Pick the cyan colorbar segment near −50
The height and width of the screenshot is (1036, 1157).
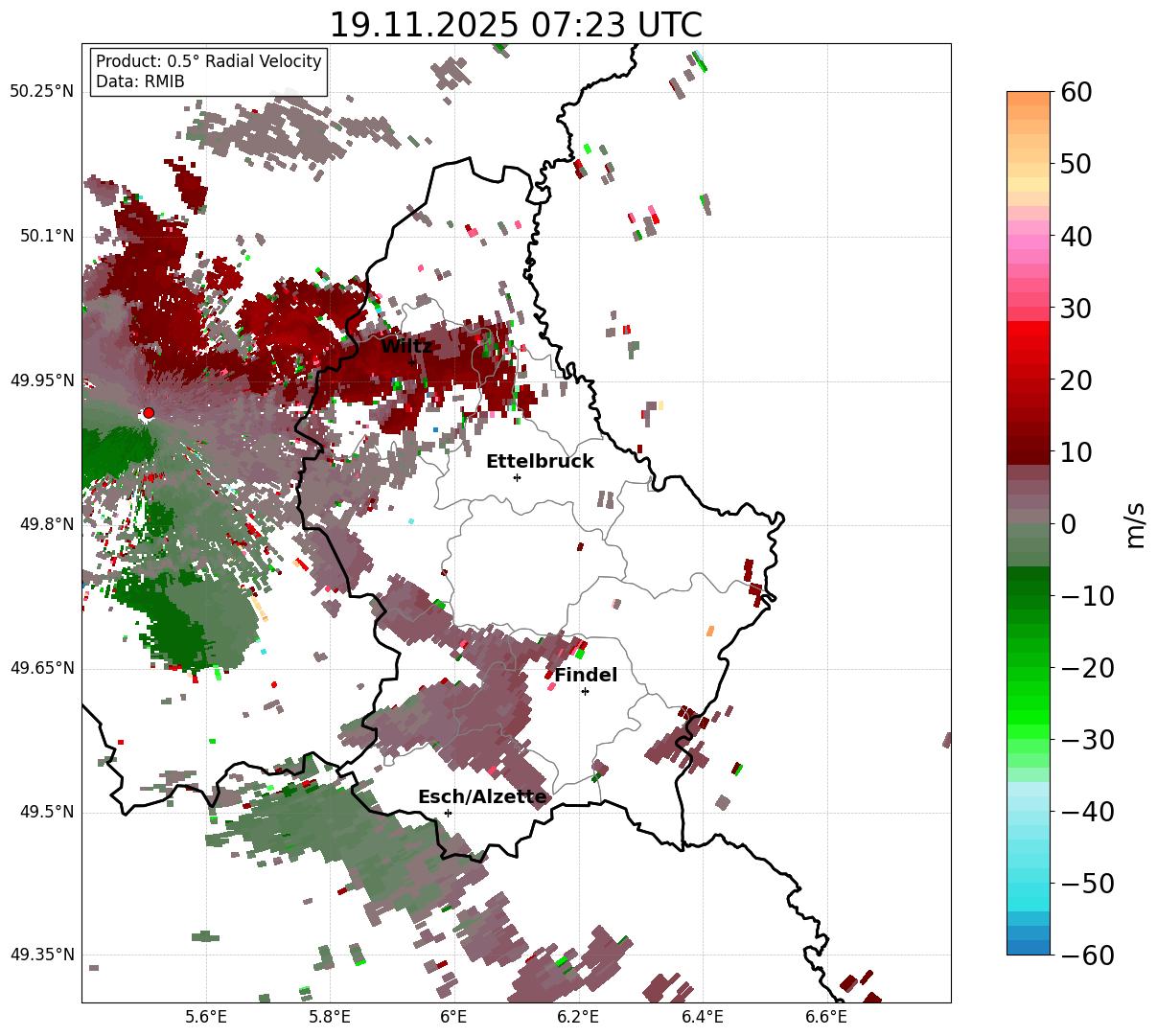[1029, 891]
